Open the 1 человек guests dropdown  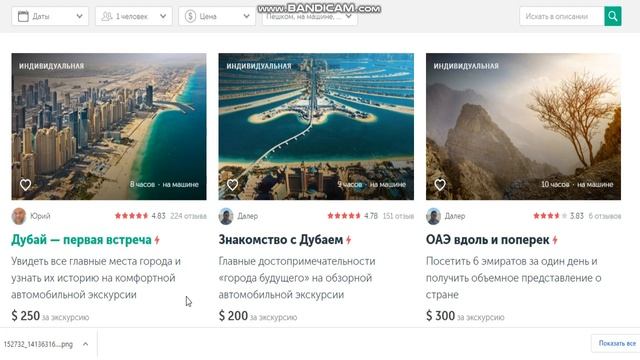click(x=133, y=16)
